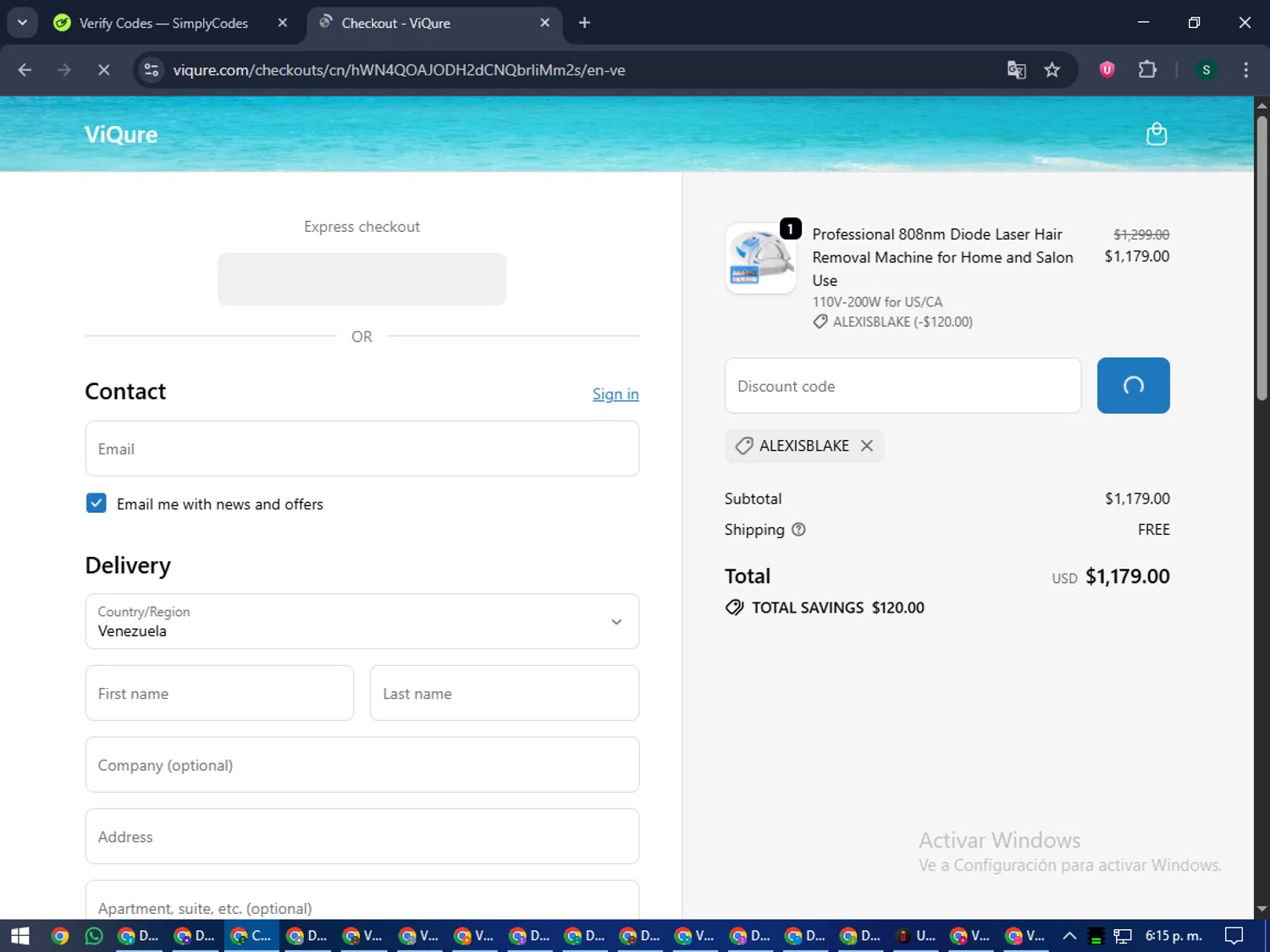Click the taskbar clock 6:15 p. m.
This screenshot has width=1270, height=952.
[1173, 936]
